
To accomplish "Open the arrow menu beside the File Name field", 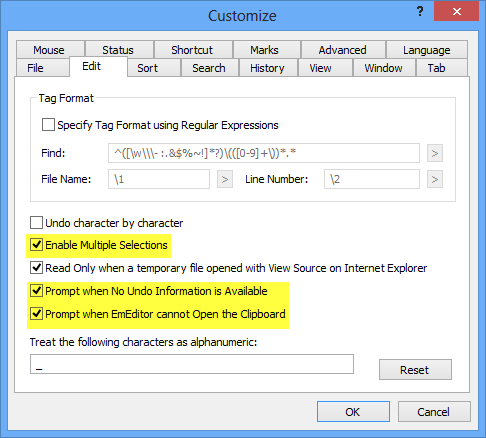I will pyautogui.click(x=225, y=179).
